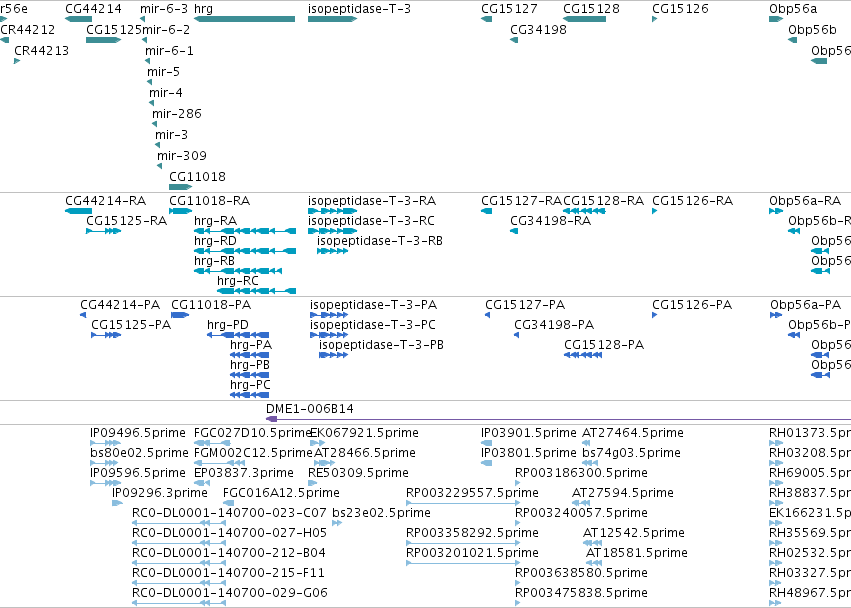This screenshot has width=851, height=608.
Task: Select the CG15128-RA transcript
Action: click(585, 211)
